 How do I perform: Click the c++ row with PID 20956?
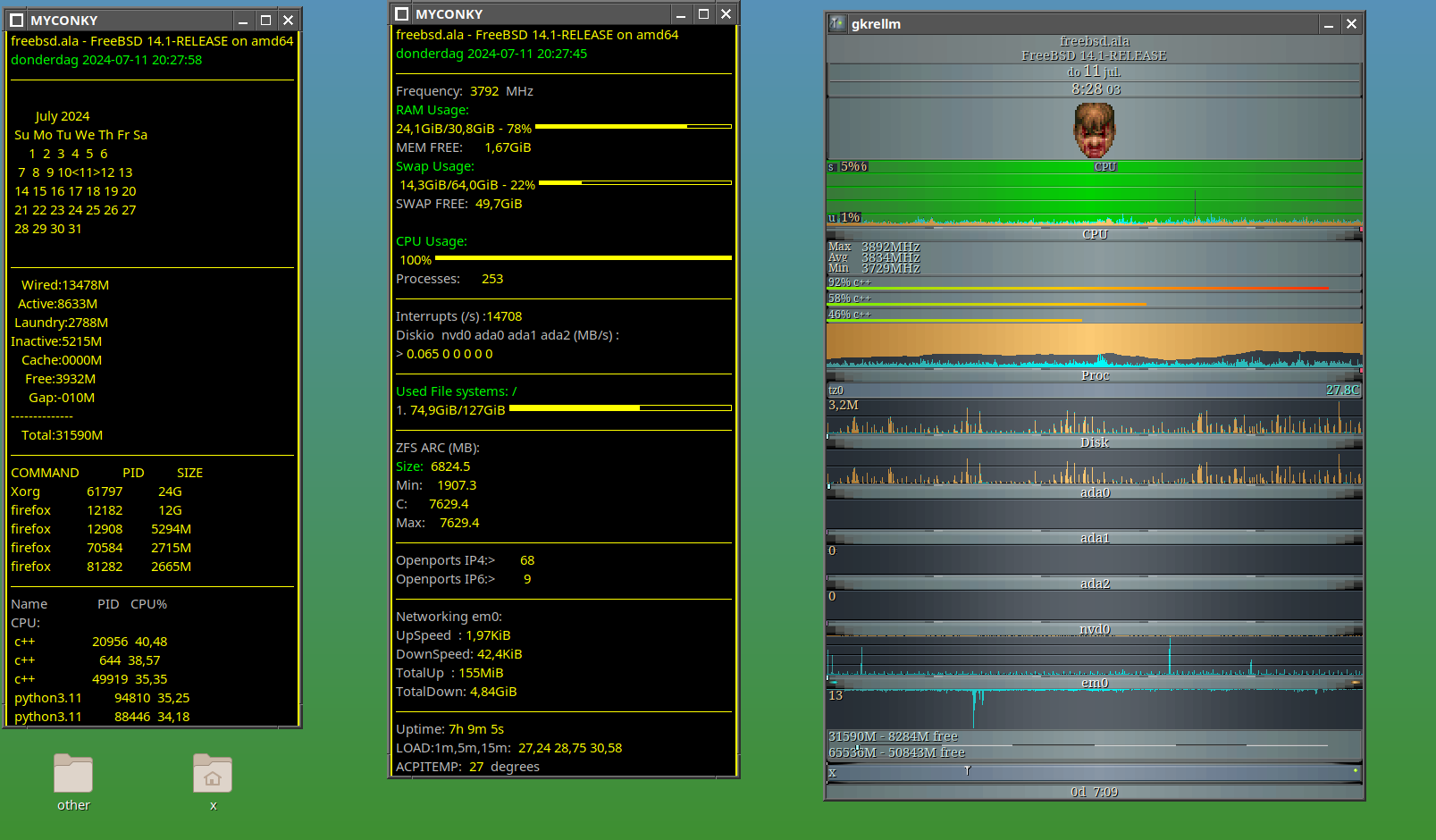click(91, 642)
